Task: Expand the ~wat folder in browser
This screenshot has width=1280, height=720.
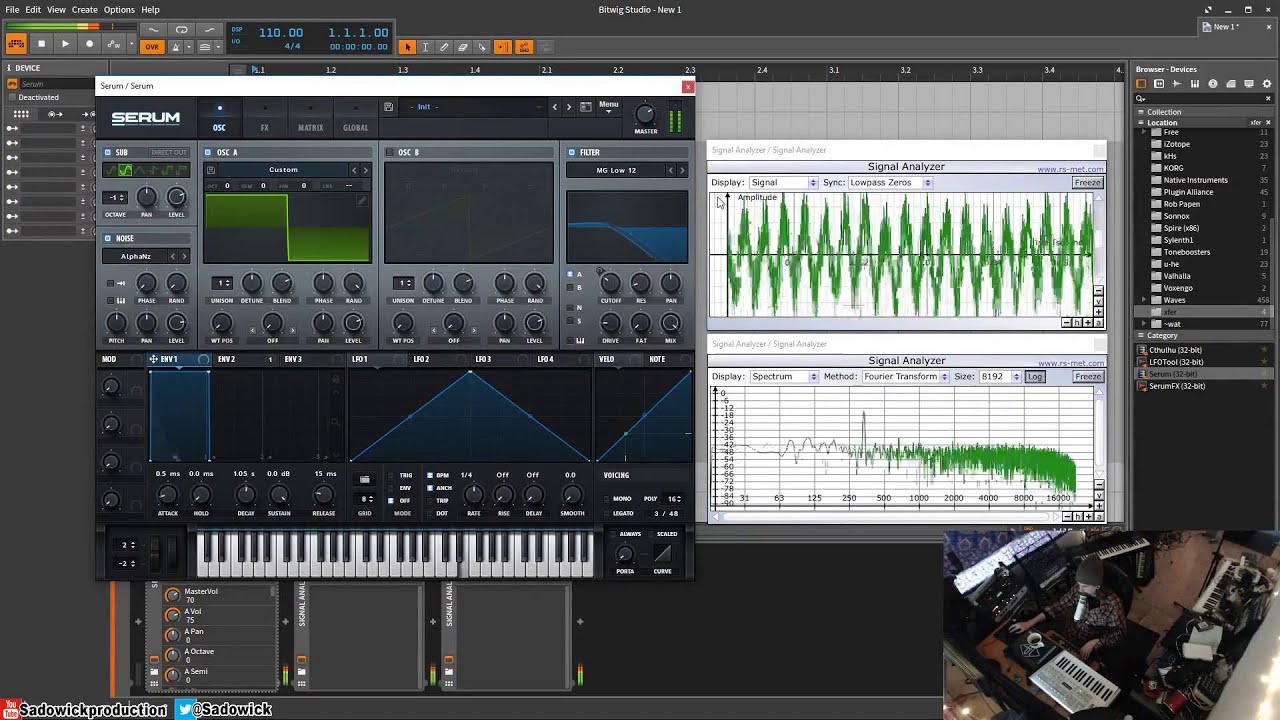Action: [1144, 324]
